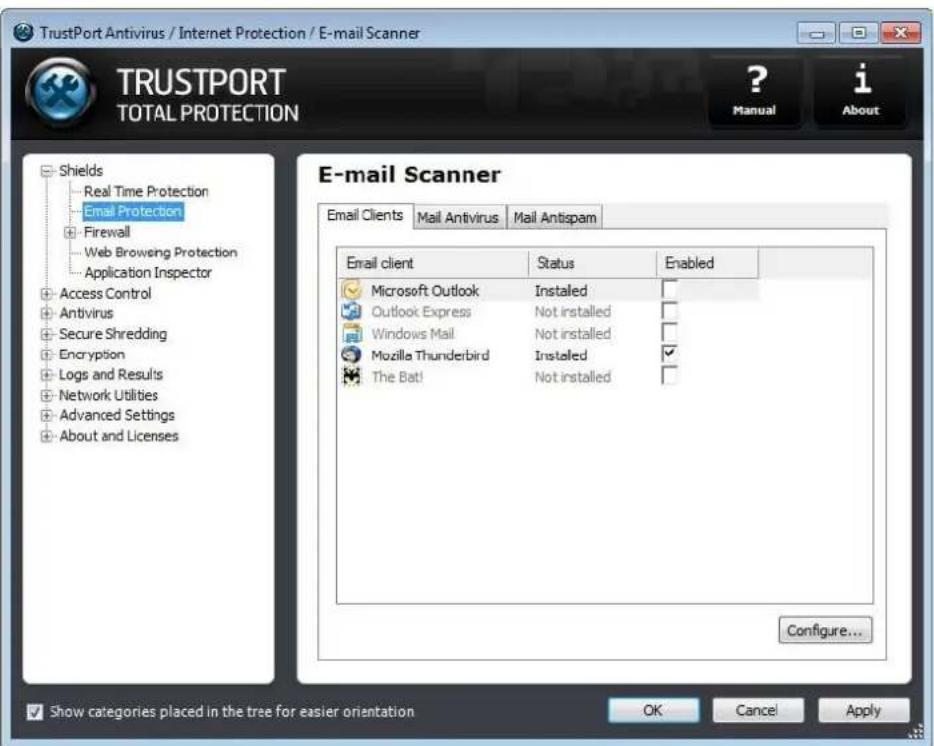934x746 pixels.
Task: Click the Apply button
Action: (863, 710)
